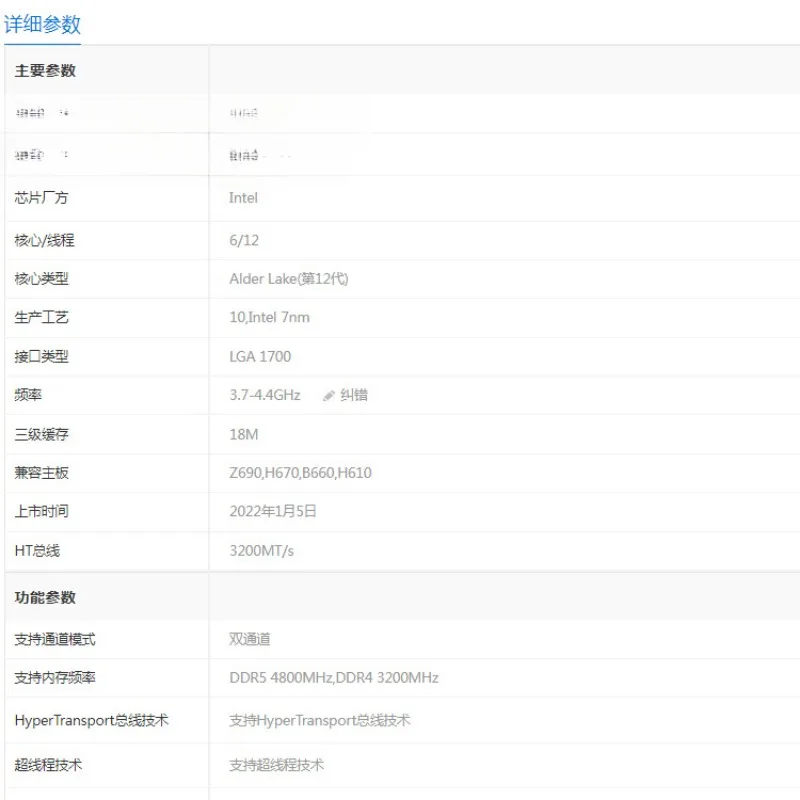Viewport: 800px width, 800px height.
Task: Click the 2022年1月5日 value
Action: (273, 511)
